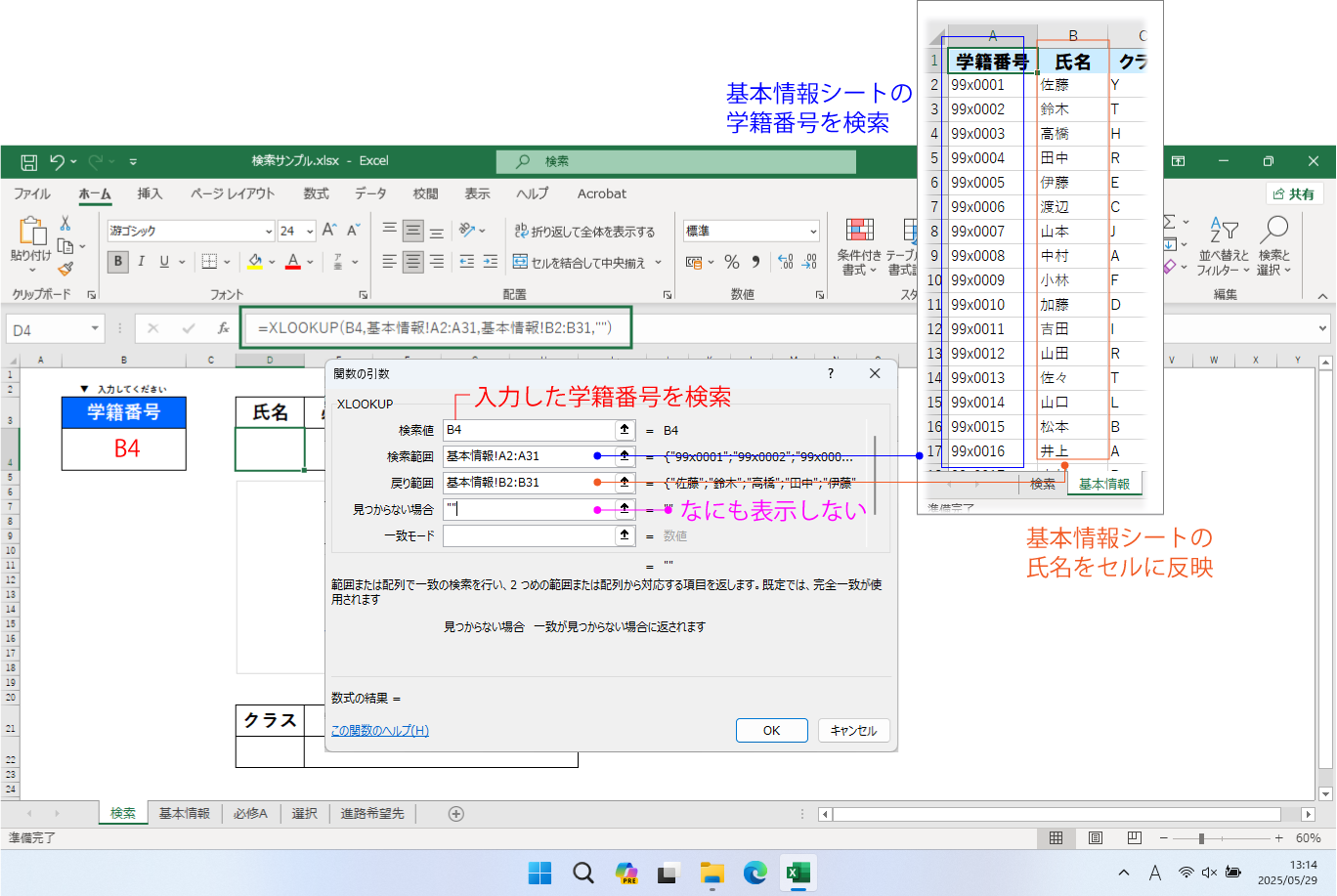
Task: Click the 共有 share button
Action: (x=1294, y=194)
